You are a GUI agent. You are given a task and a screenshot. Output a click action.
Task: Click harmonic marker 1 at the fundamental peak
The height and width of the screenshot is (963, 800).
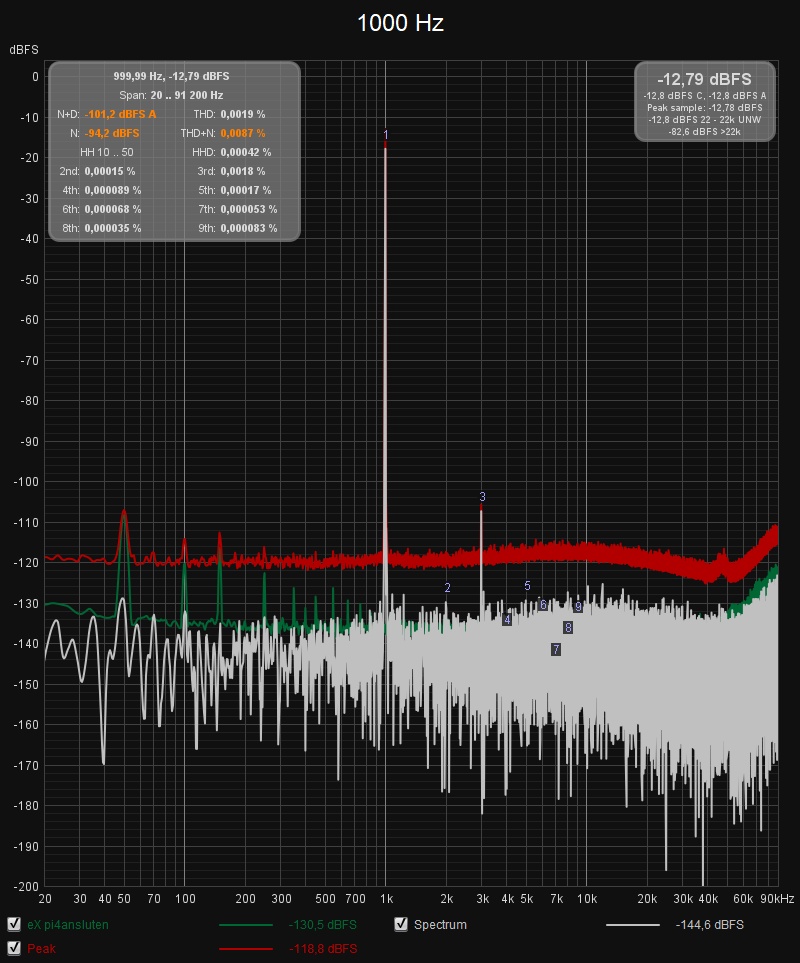click(386, 135)
